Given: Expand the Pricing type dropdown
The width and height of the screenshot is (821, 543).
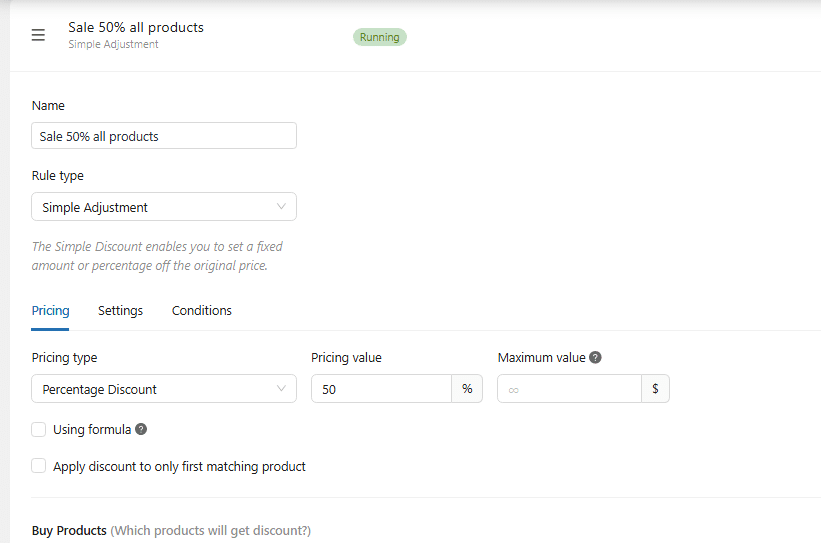Looking at the screenshot, I should [163, 389].
